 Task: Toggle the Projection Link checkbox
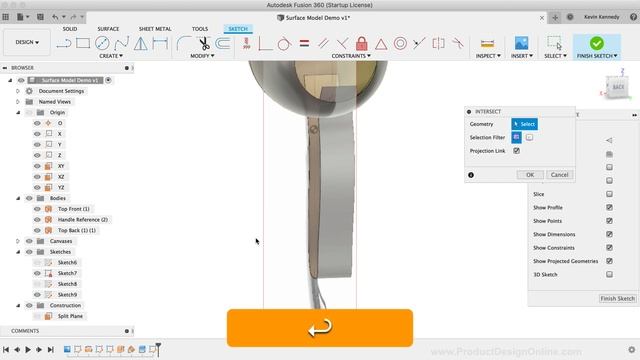coord(516,151)
